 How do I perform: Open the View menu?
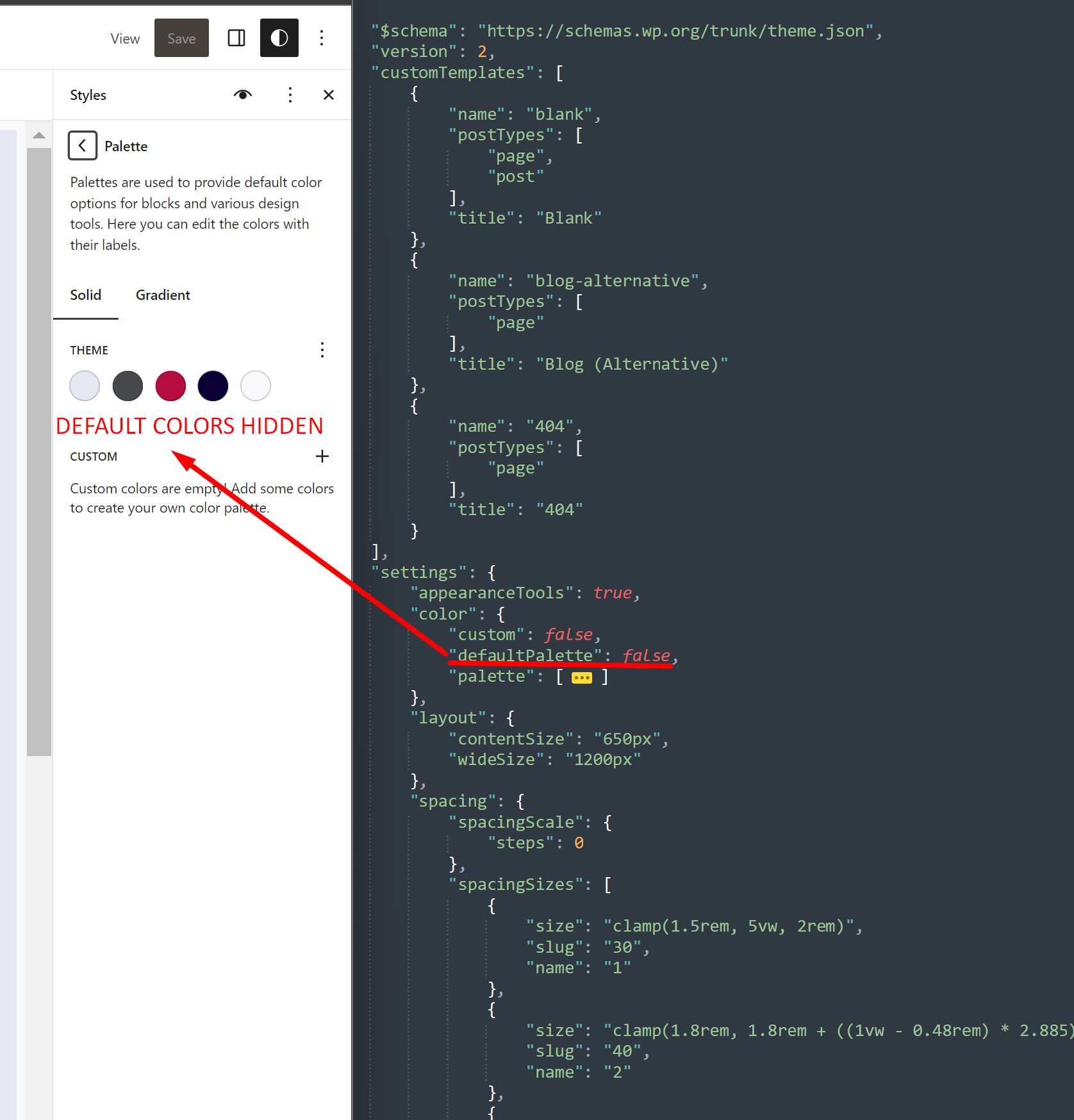click(124, 38)
